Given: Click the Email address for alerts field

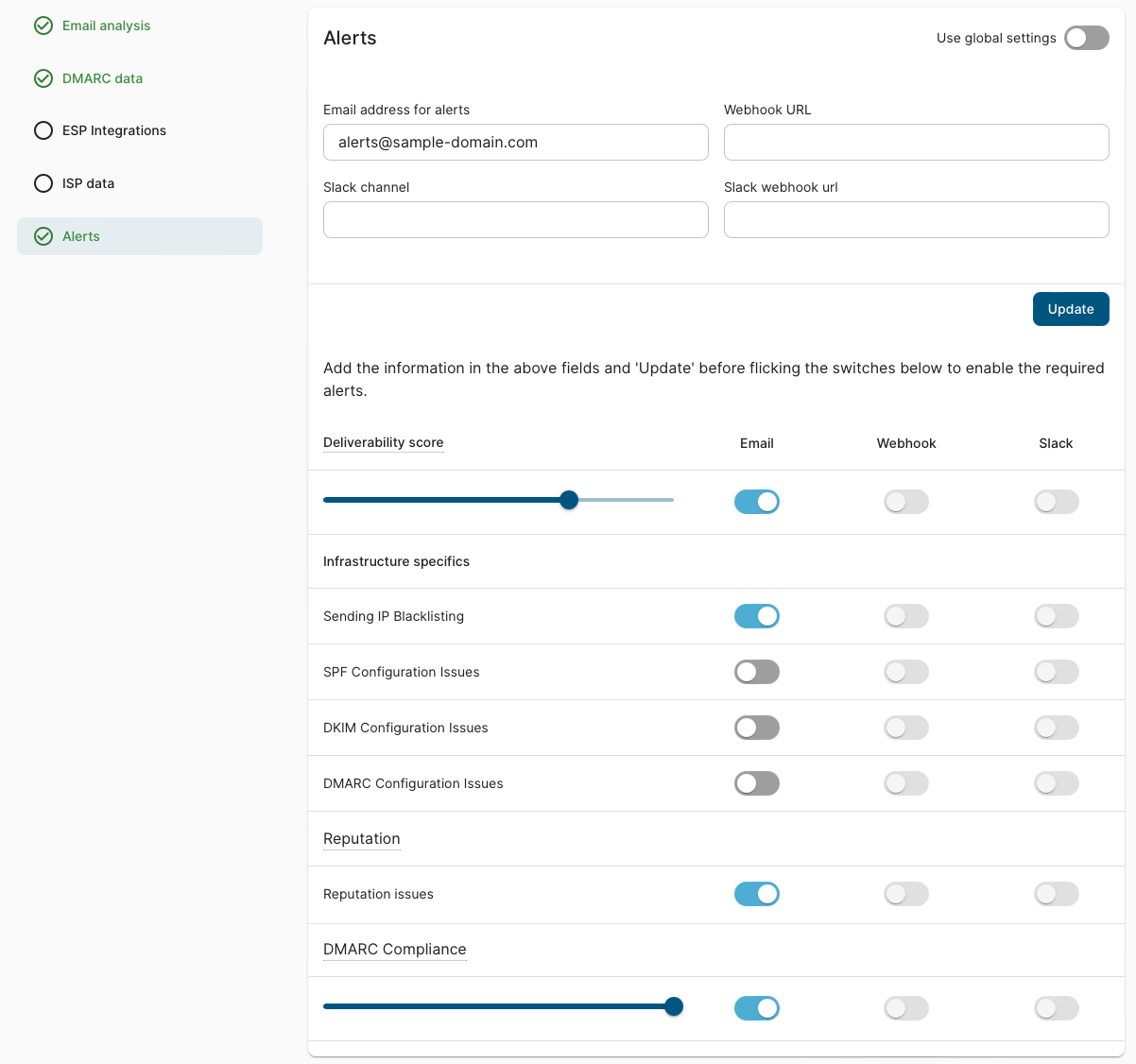Looking at the screenshot, I should 516,143.
